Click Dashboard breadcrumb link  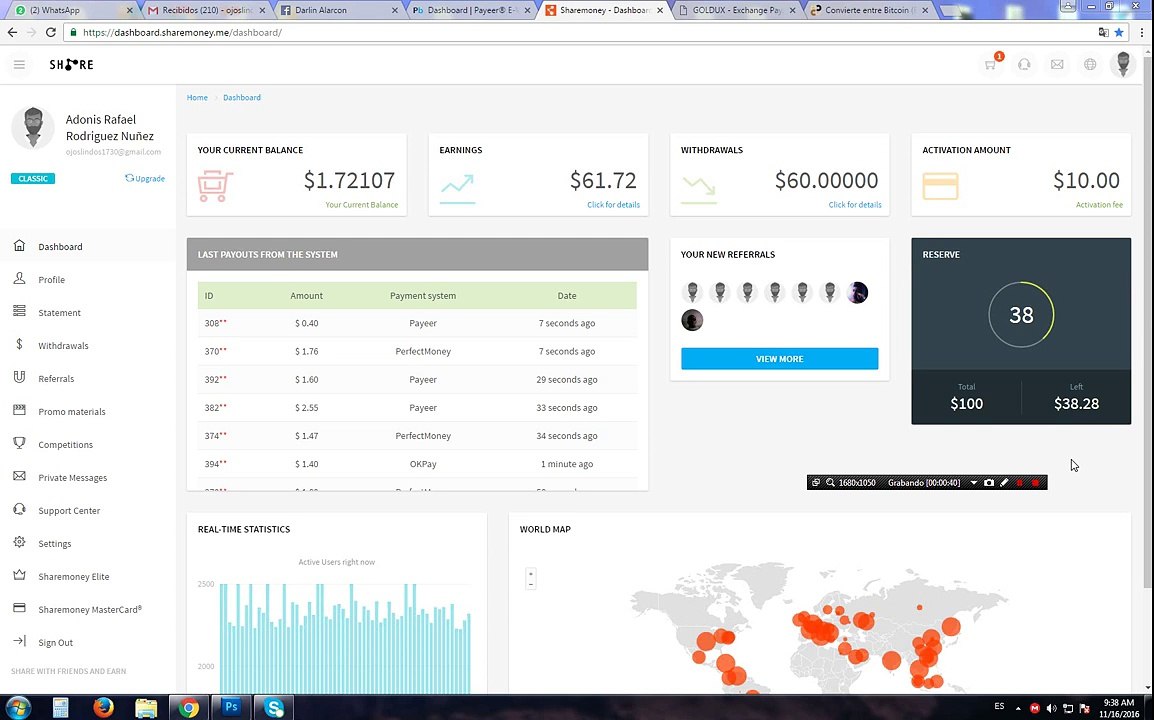coord(242,97)
